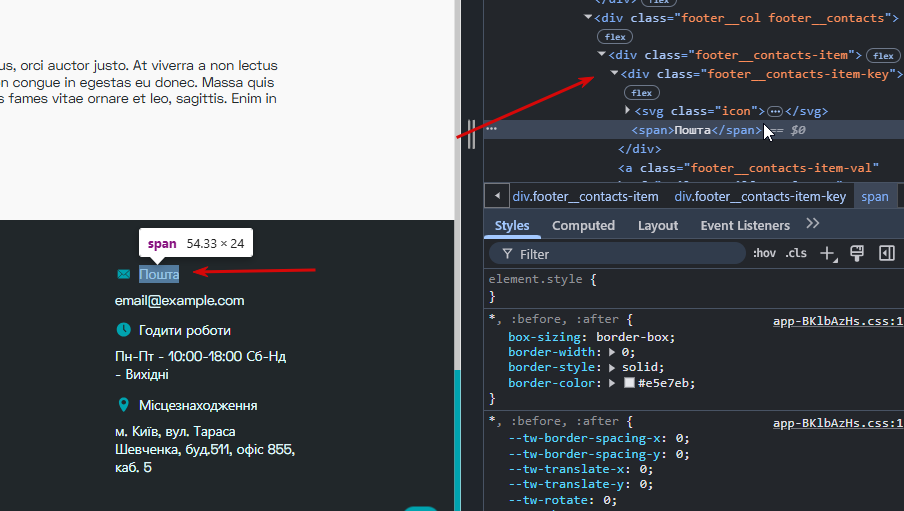Toggle the computed styles sidebar icon
This screenshot has width=904, height=511.
point(887,253)
